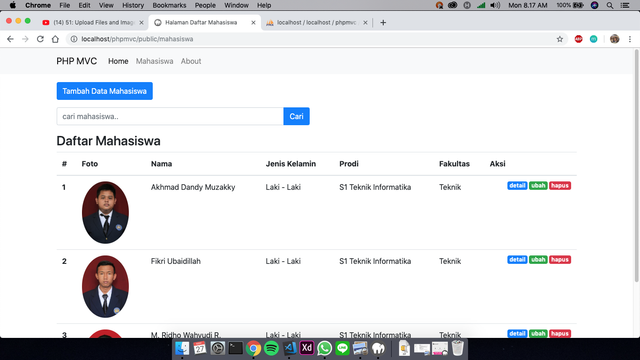
Task: View site information for localhost
Action: [74, 39]
